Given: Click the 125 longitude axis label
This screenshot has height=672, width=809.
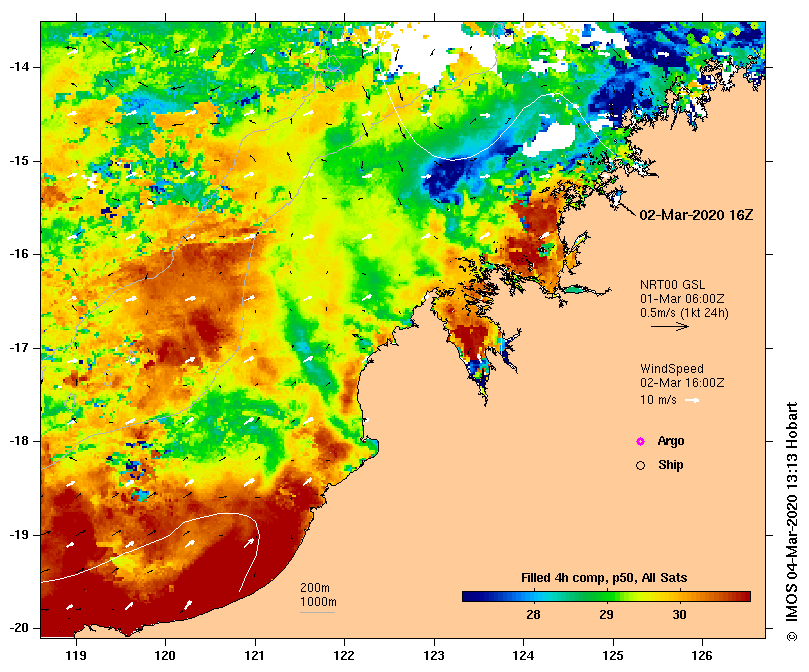Looking at the screenshot, I should 613,656.
